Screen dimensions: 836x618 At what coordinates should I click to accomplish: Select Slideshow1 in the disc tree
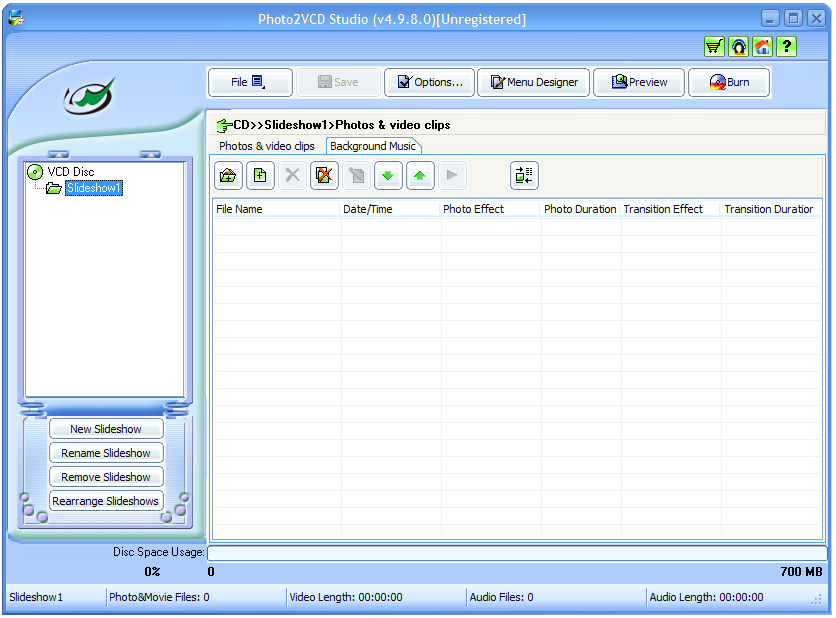(x=94, y=188)
